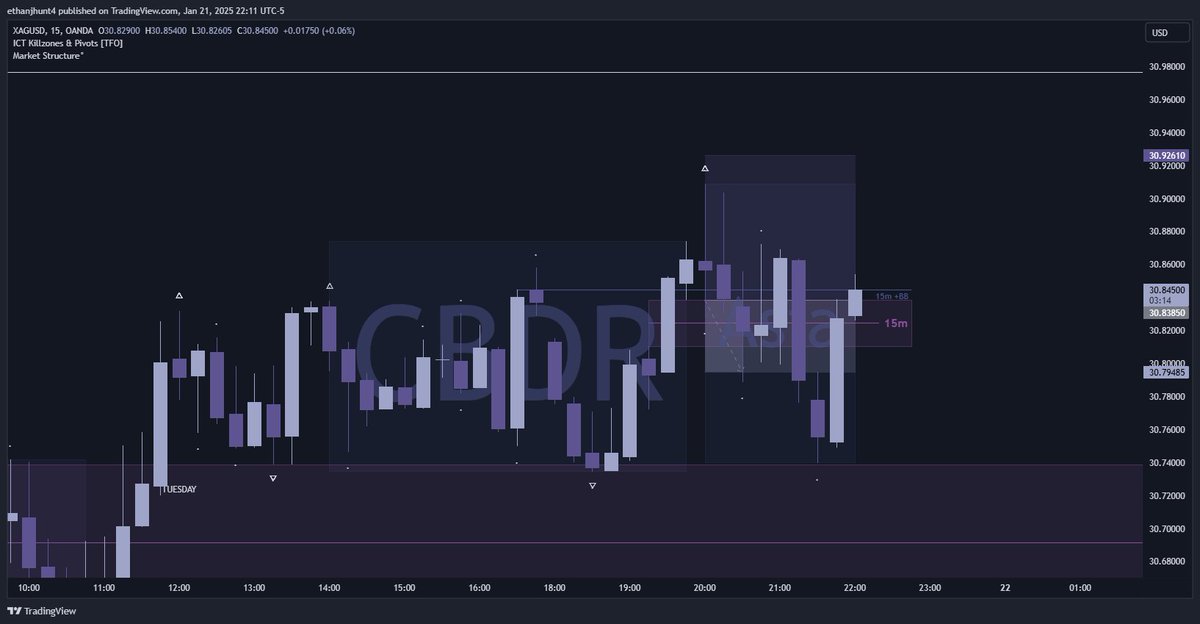Image resolution: width=1200 pixels, height=624 pixels.
Task: Click the 12:00 time axis label
Action: tap(179, 588)
